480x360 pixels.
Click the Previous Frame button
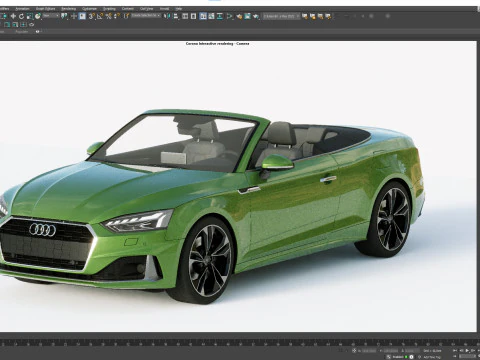coord(461,351)
